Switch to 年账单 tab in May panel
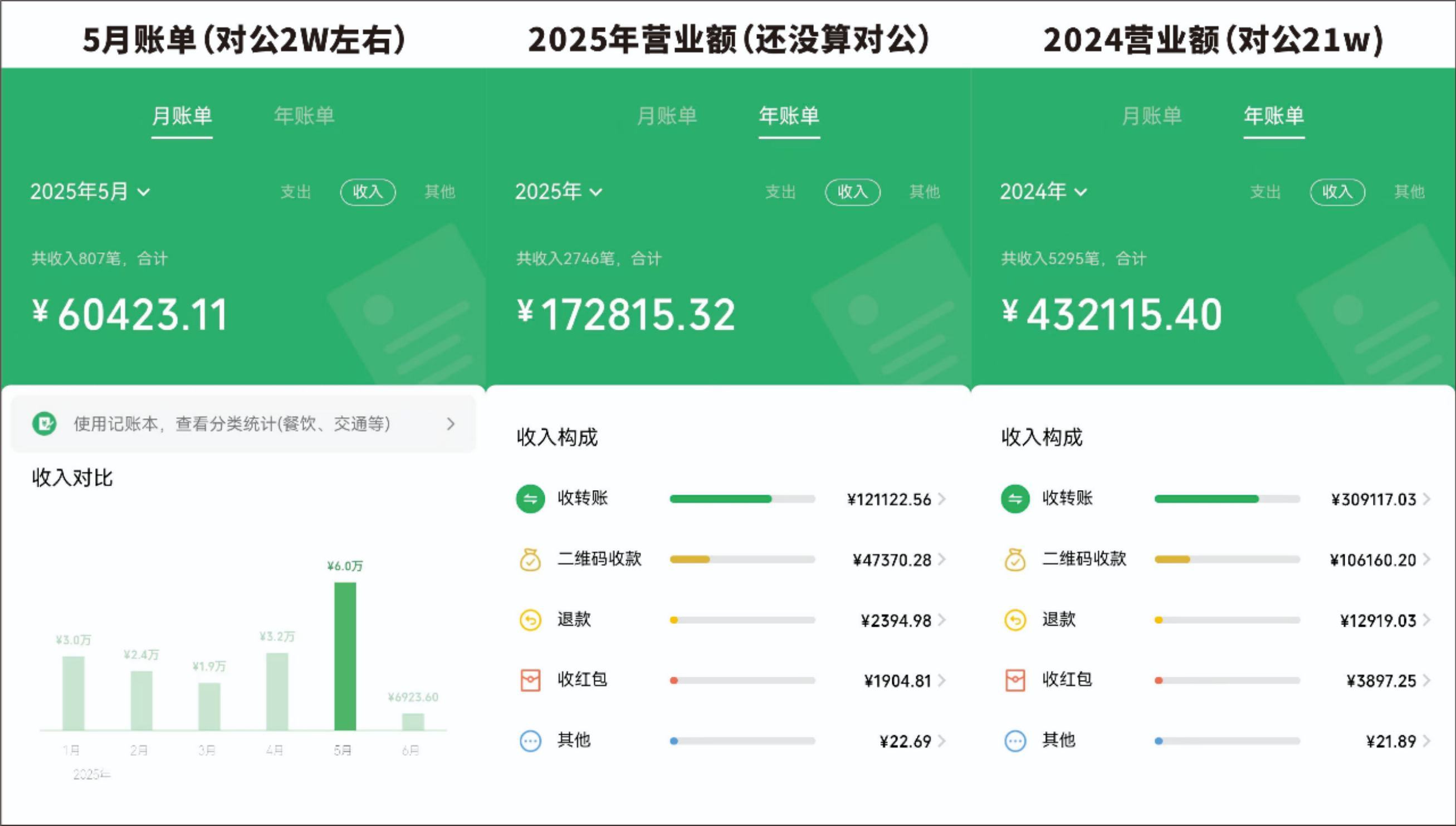This screenshot has width=1456, height=826. (x=304, y=116)
